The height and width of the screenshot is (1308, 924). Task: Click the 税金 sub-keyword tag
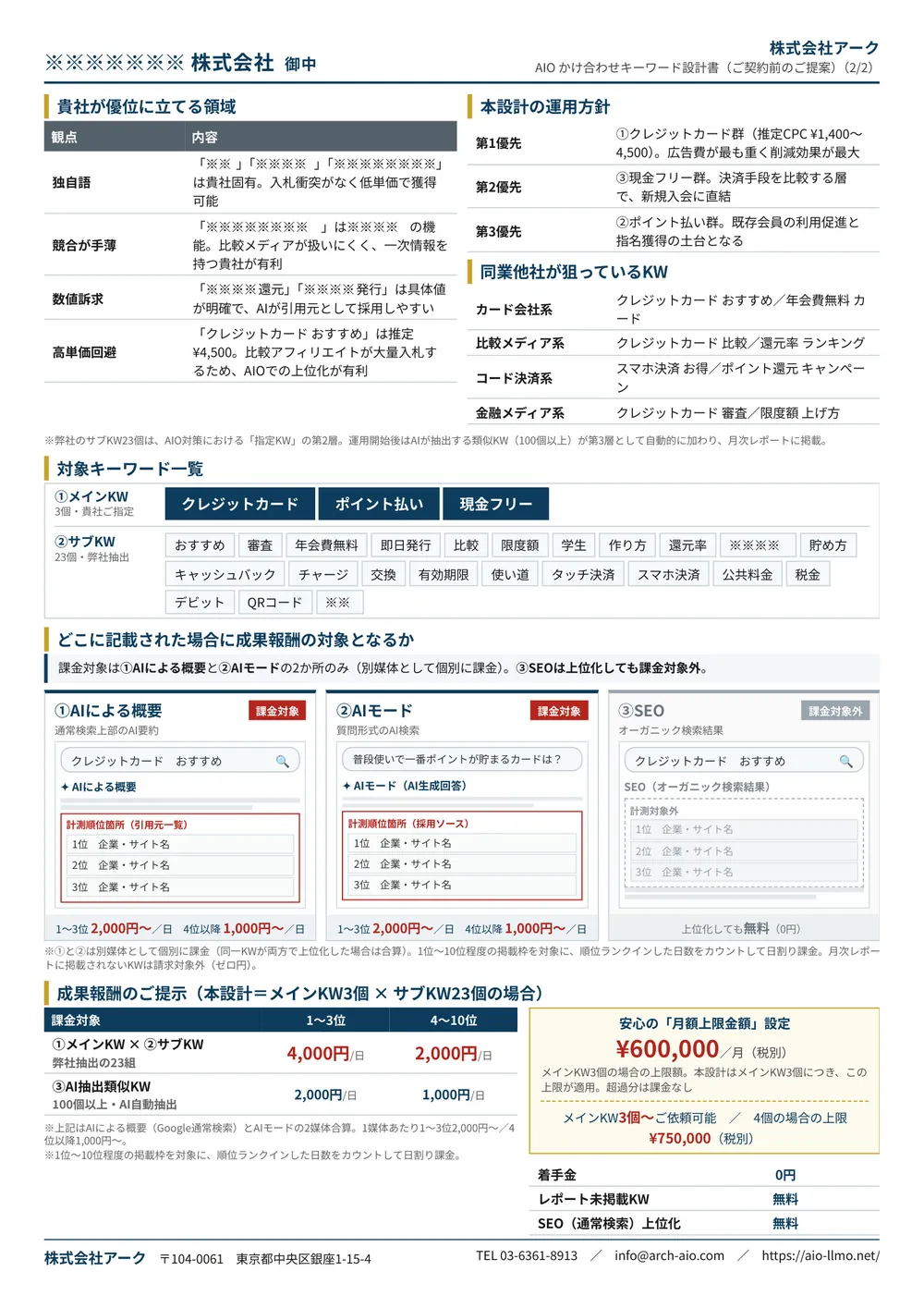pyautogui.click(x=808, y=575)
